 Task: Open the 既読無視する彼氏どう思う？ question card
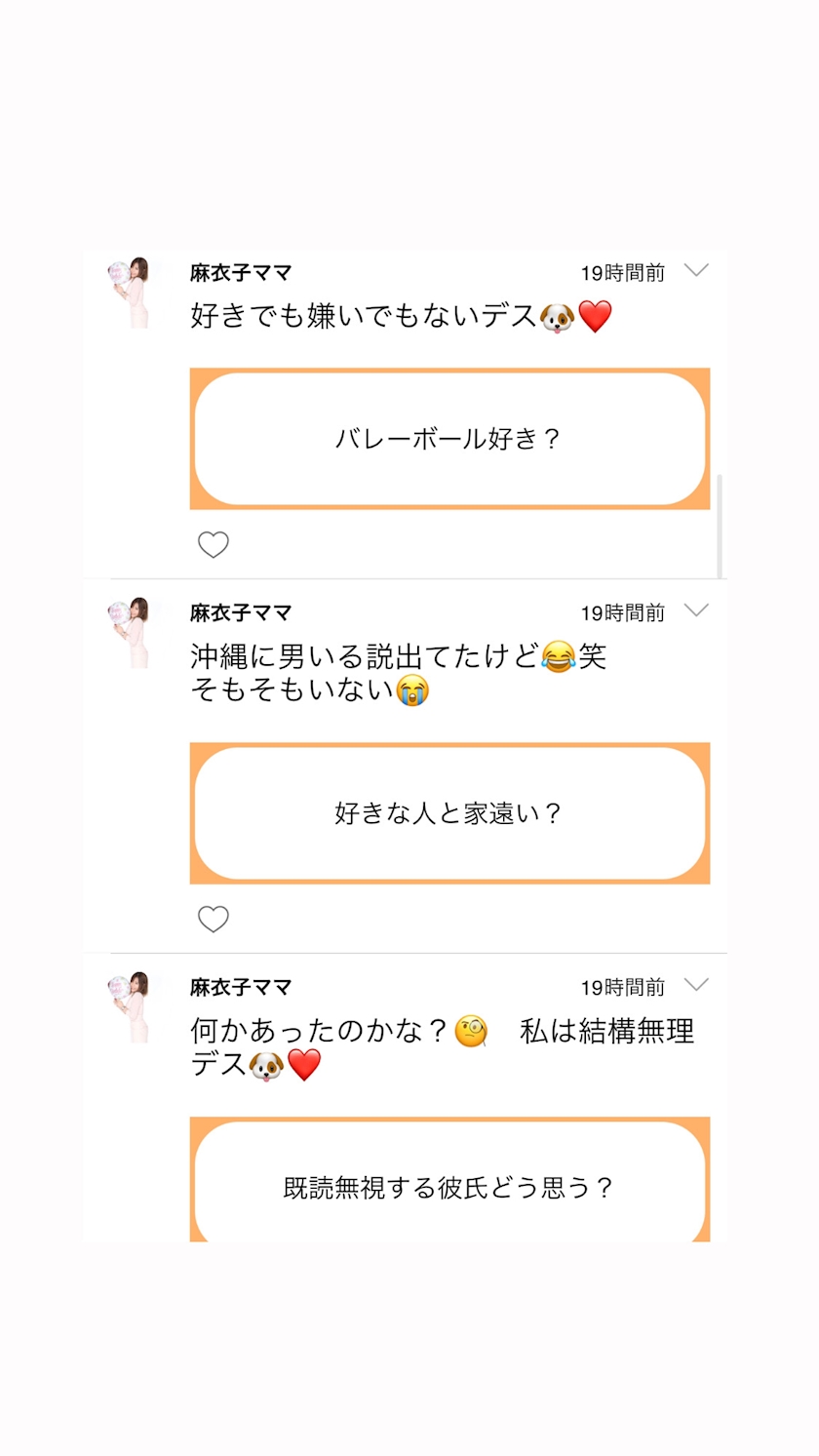point(449,1186)
